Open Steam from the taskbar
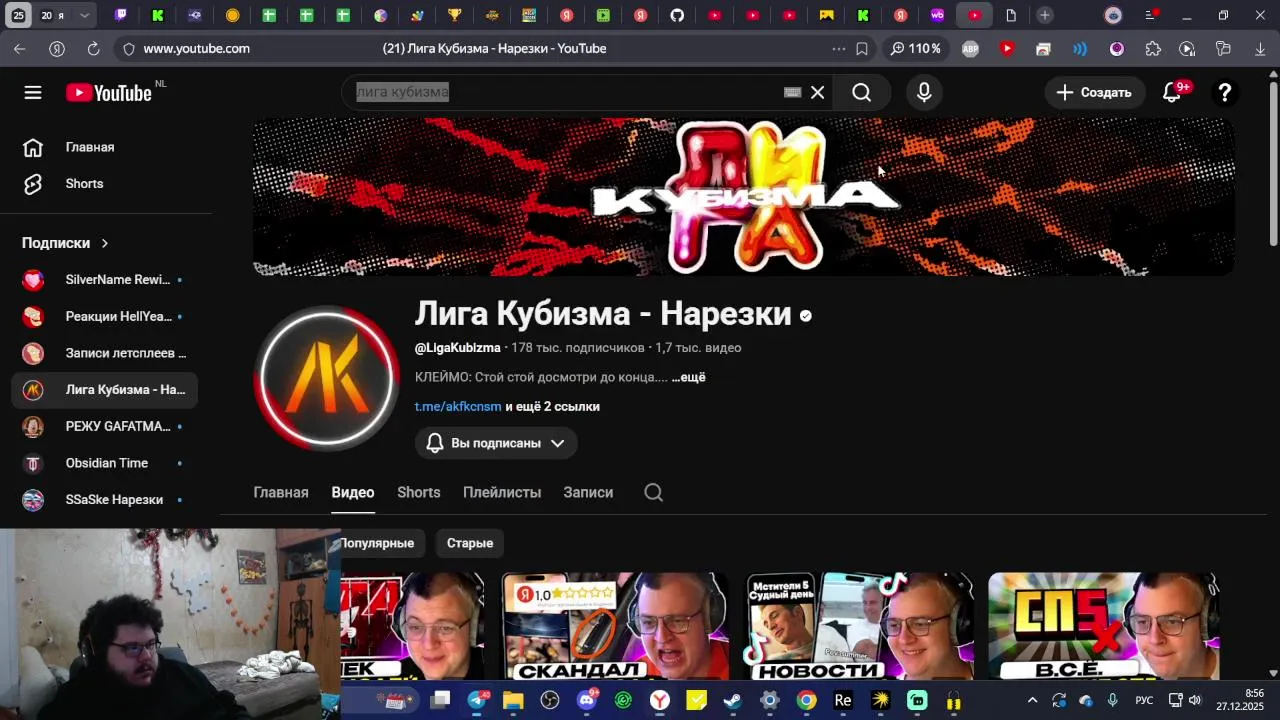The image size is (1280, 720). click(733, 700)
